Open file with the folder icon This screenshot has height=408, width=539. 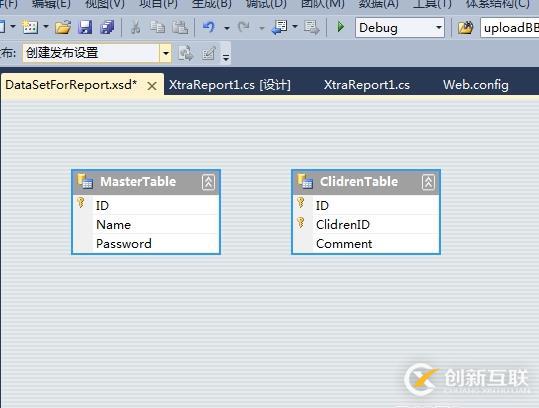63,27
